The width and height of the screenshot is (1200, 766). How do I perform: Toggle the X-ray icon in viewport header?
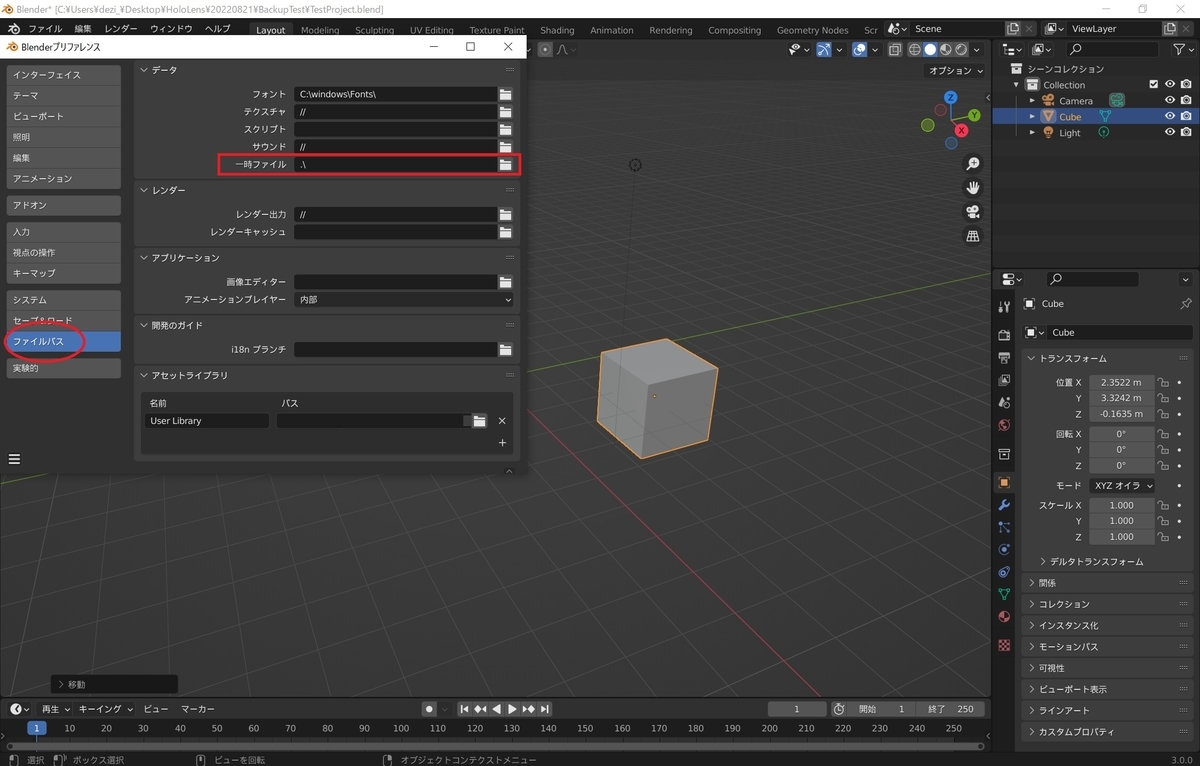tap(895, 49)
